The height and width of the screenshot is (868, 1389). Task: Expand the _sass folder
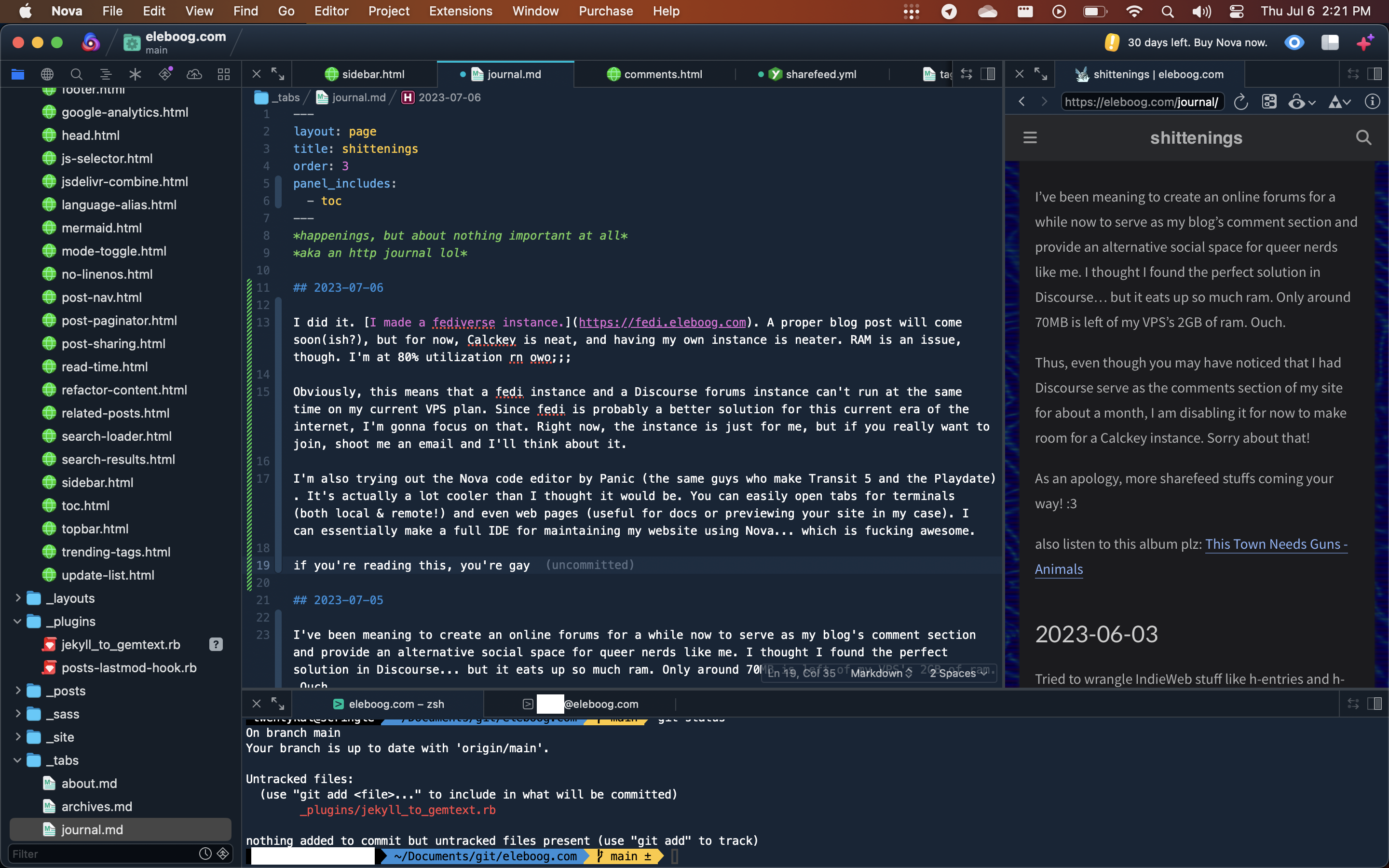pyautogui.click(x=17, y=714)
